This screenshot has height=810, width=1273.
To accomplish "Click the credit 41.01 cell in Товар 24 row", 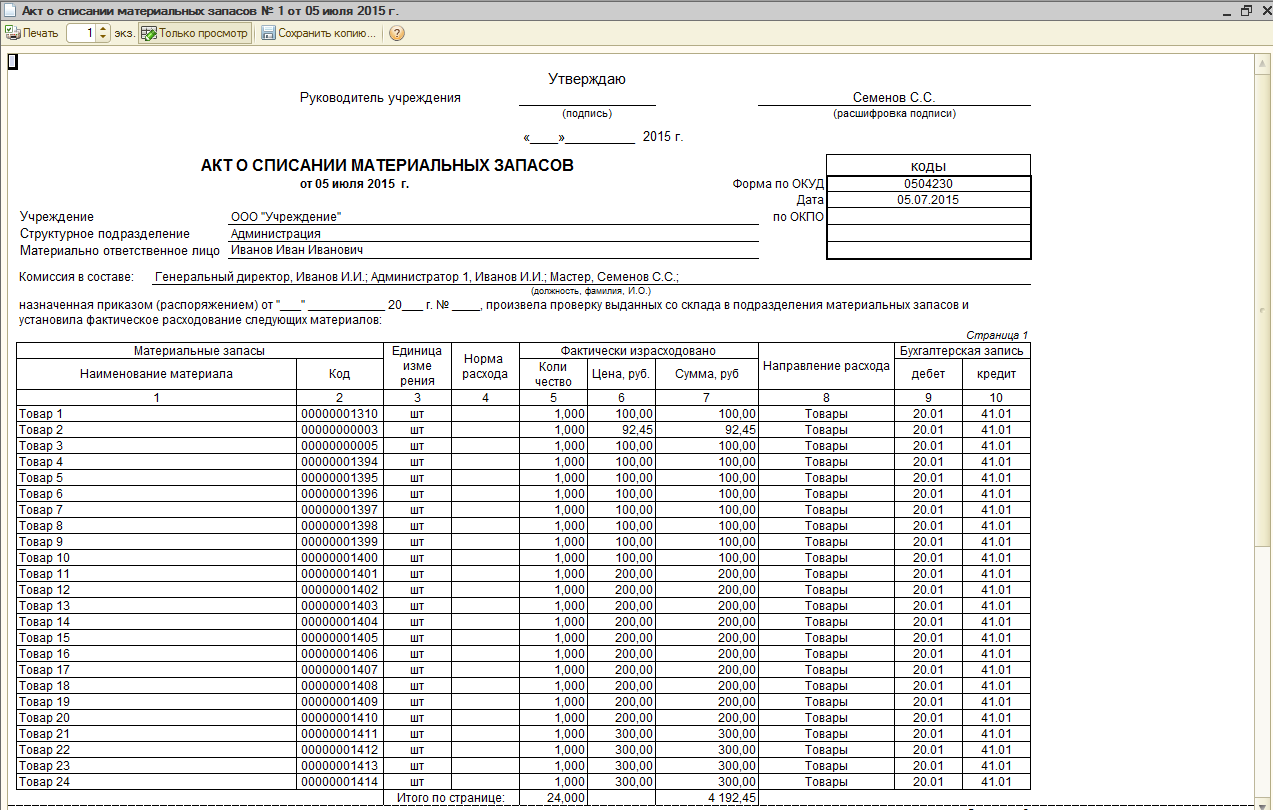I will pos(996,782).
